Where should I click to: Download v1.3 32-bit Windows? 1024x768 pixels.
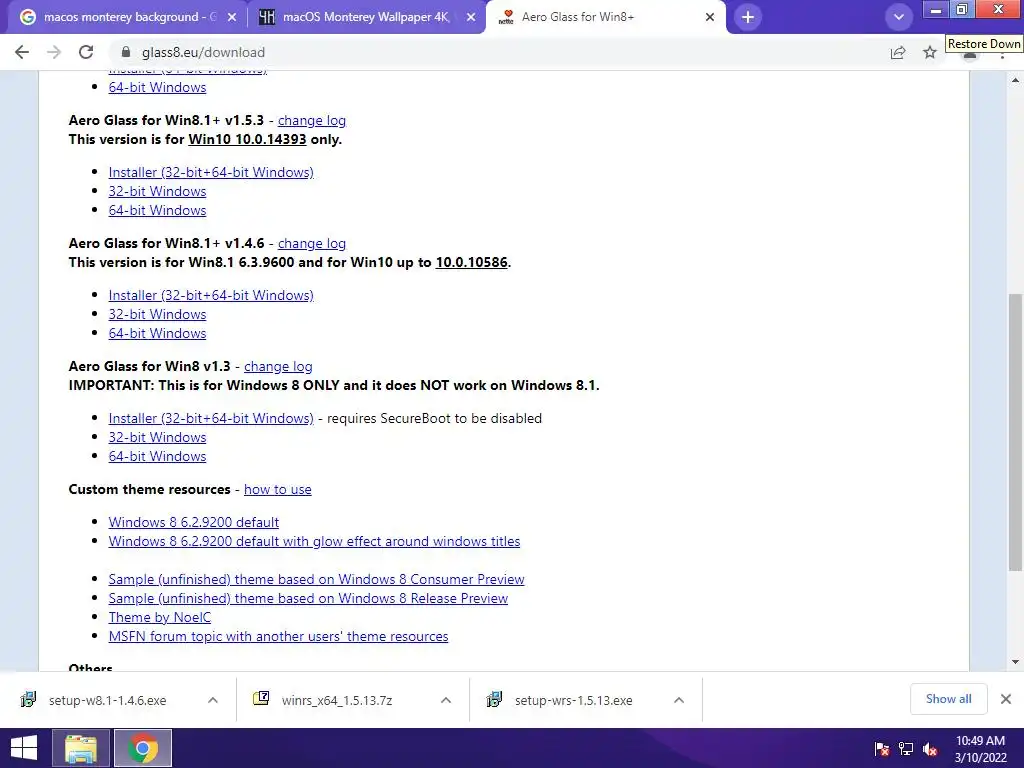pyautogui.click(x=157, y=437)
